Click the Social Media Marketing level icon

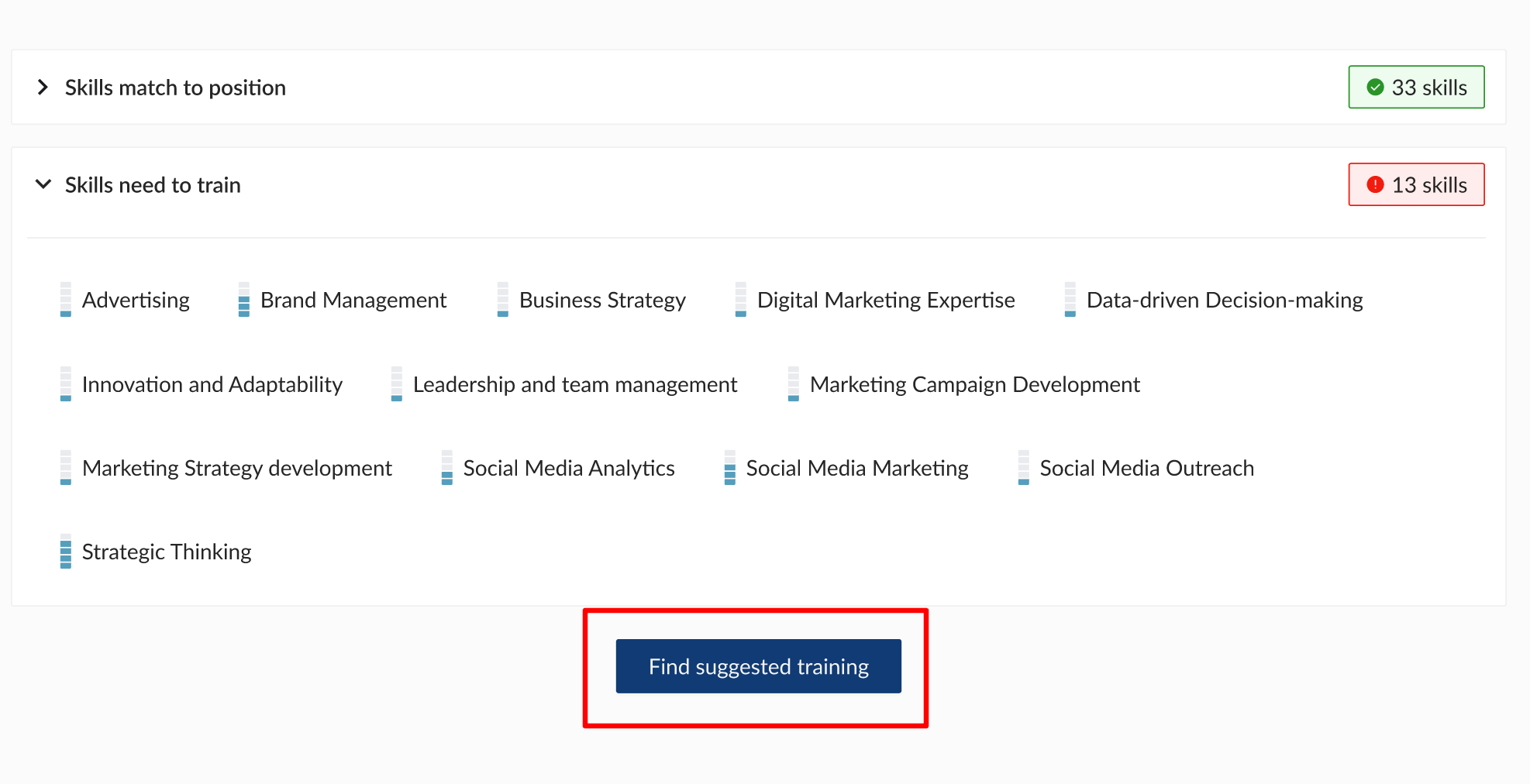tap(730, 468)
